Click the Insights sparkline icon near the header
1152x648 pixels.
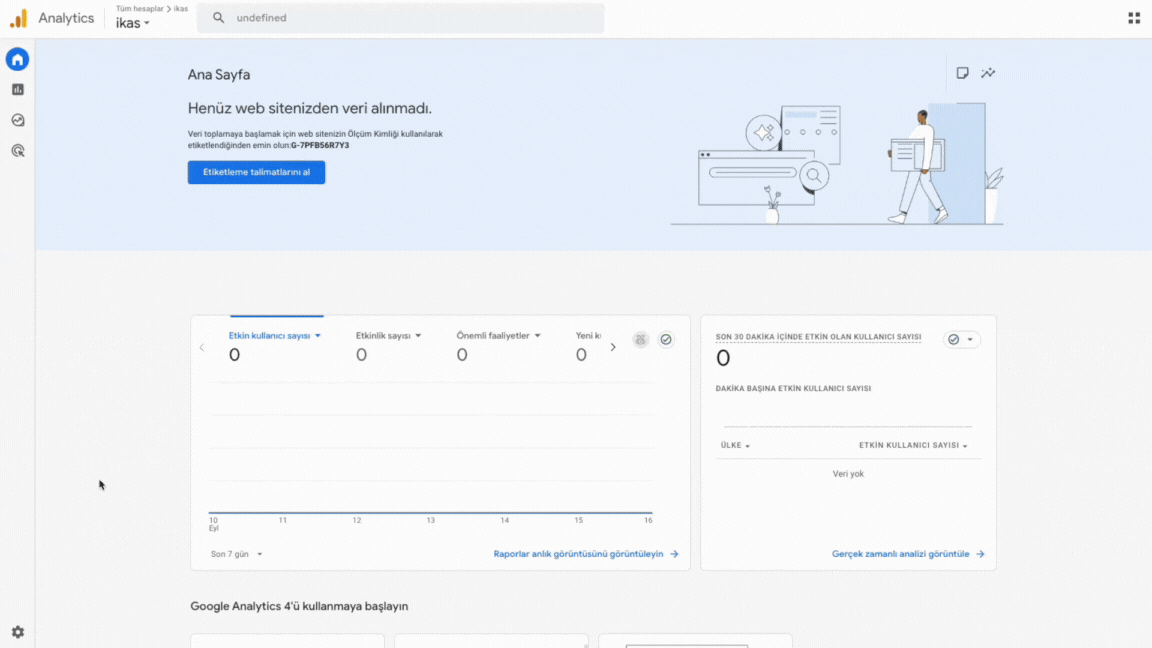988,73
